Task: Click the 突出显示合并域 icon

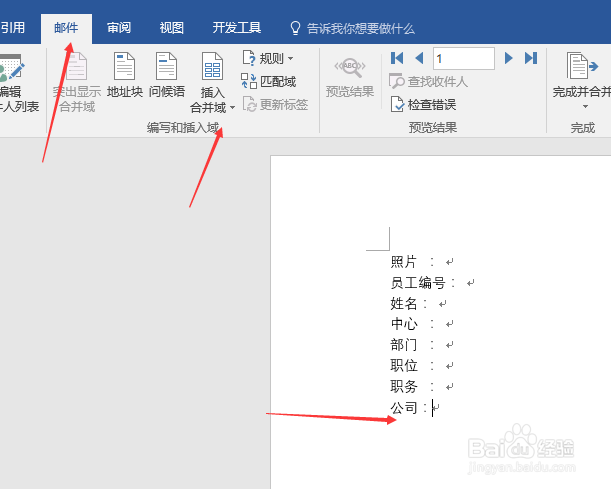Action: pyautogui.click(x=77, y=66)
